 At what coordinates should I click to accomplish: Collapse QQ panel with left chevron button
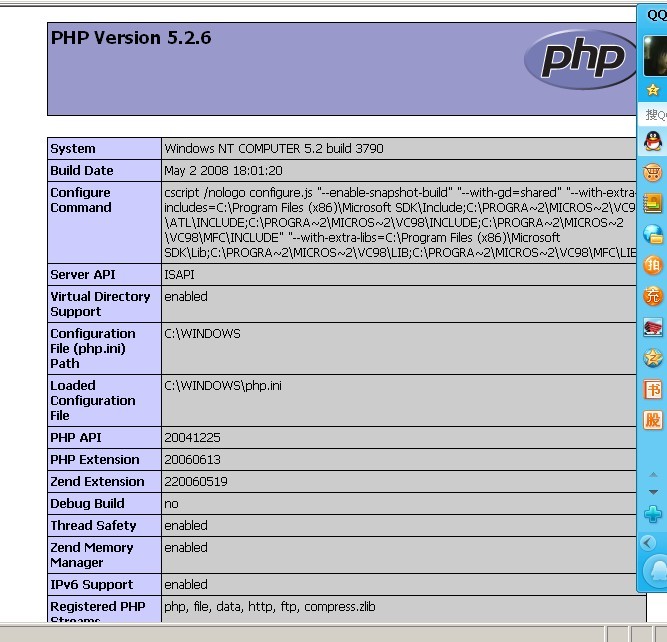pyautogui.click(x=648, y=543)
